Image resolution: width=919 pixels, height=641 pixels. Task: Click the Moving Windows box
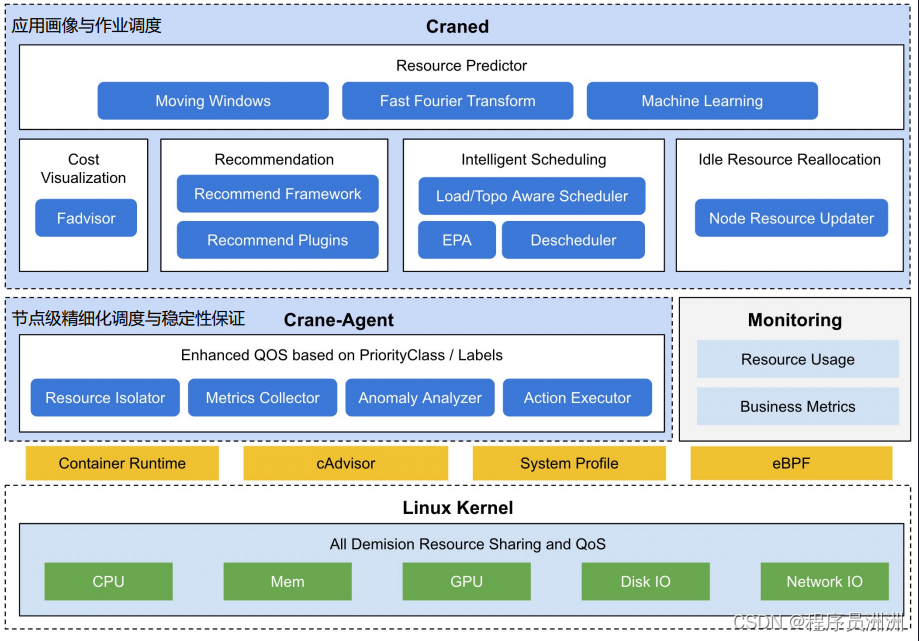(213, 101)
